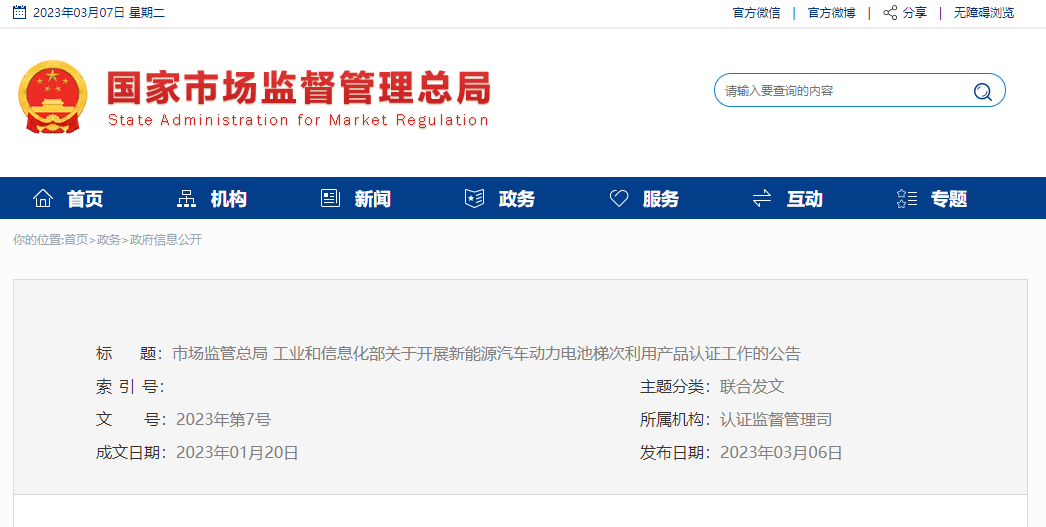The height and width of the screenshot is (527, 1046).
Task: Click the national emblem logo
Action: point(53,97)
